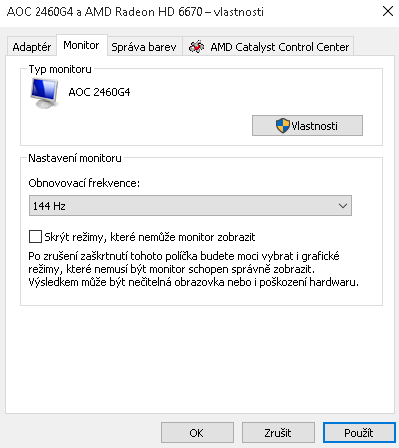
Task: Open the Správa barev tab
Action: pyautogui.click(x=144, y=47)
